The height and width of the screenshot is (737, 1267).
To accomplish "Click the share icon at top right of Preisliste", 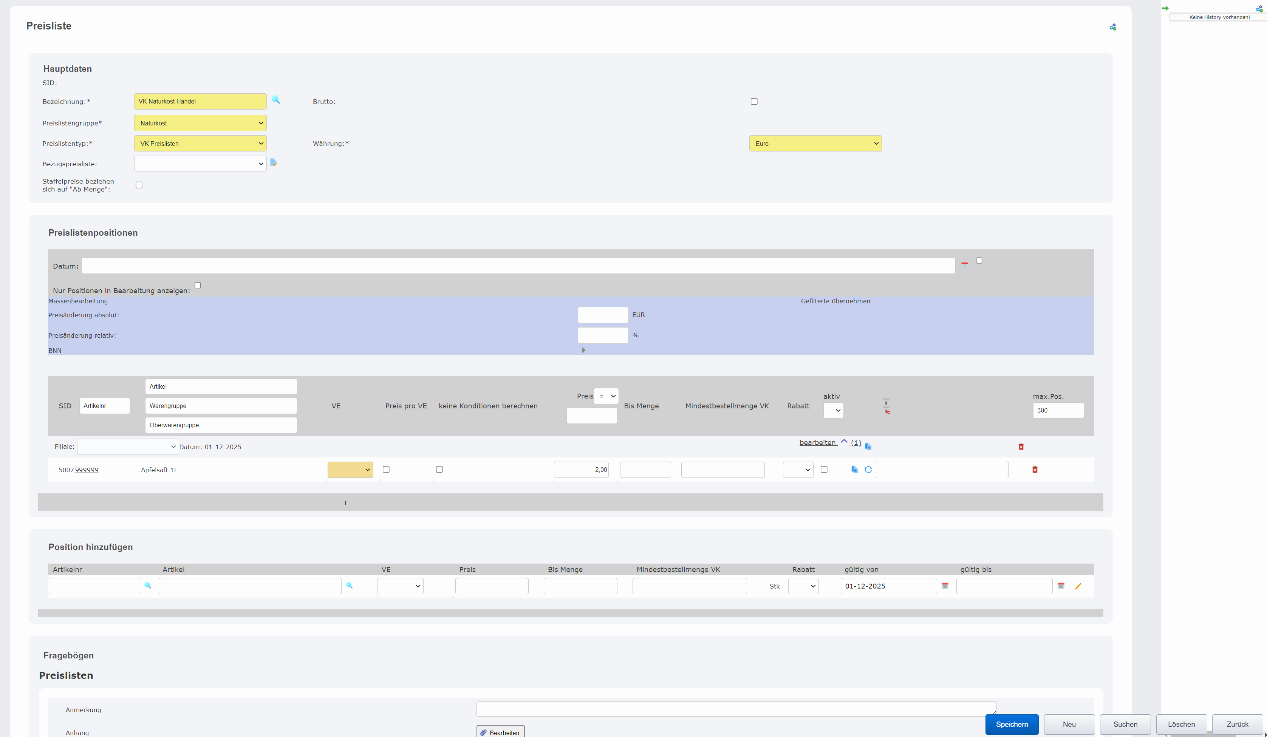I will coord(1113,27).
